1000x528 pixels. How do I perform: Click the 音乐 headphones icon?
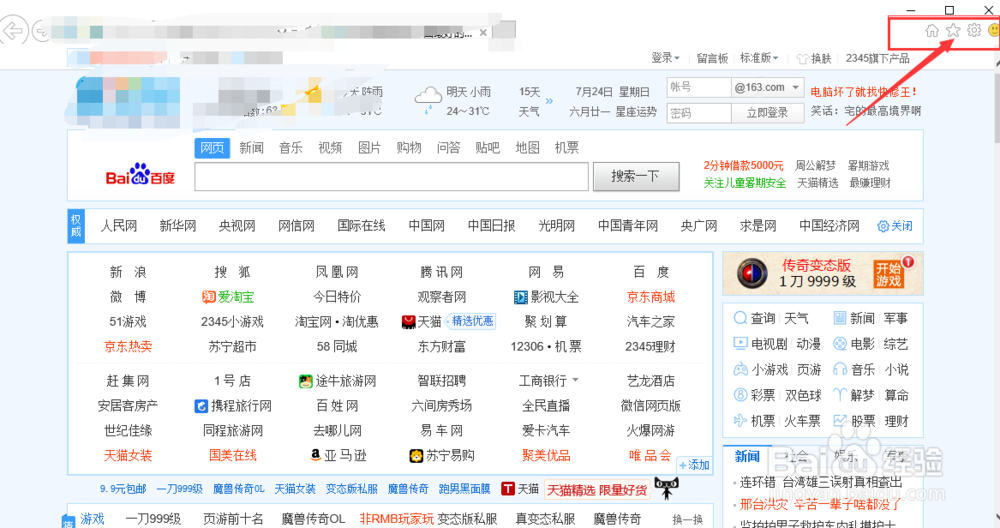(840, 369)
